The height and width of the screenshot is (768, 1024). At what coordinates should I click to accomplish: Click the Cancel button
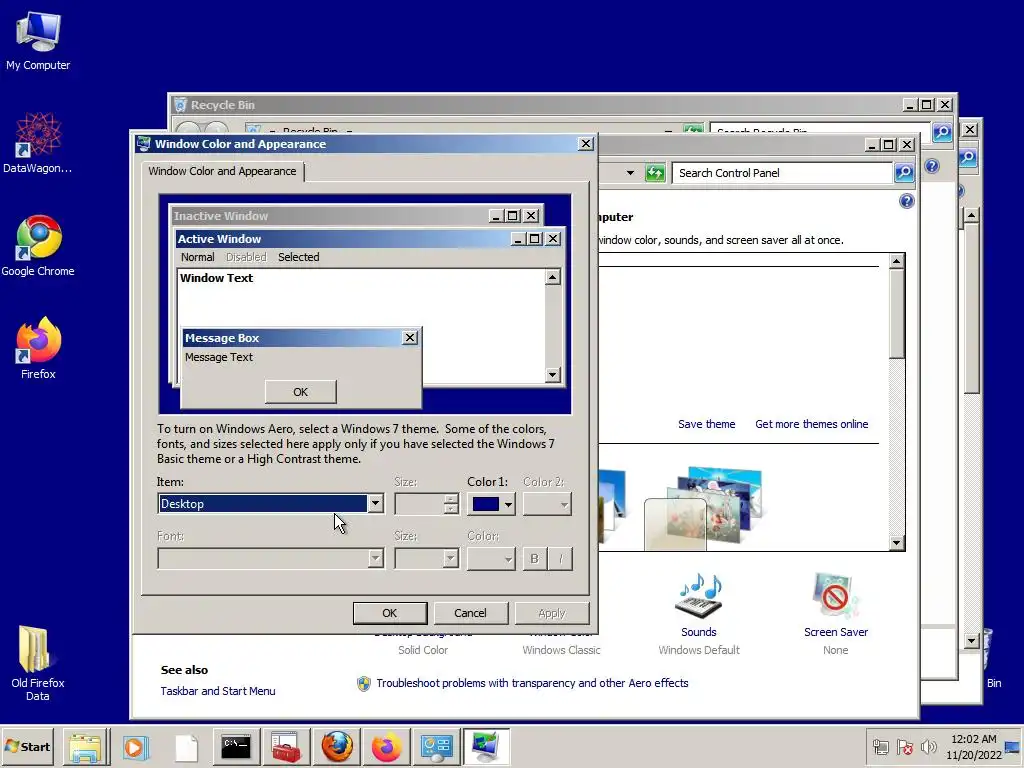(x=470, y=613)
